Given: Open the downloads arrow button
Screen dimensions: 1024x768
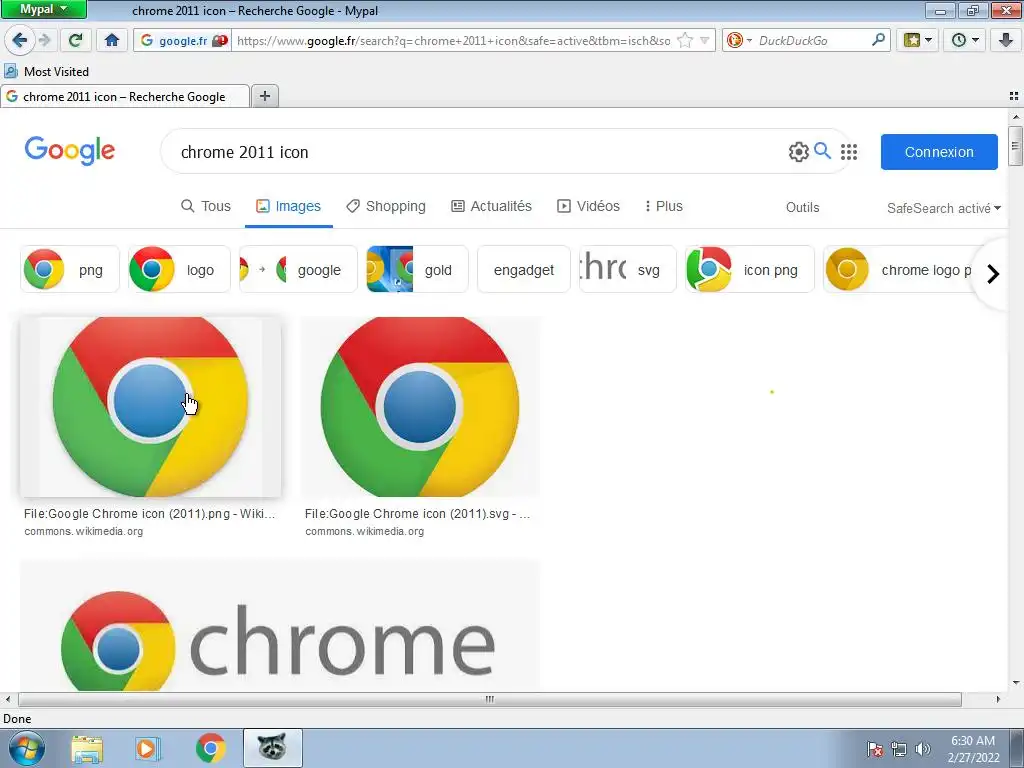Looking at the screenshot, I should [1006, 40].
